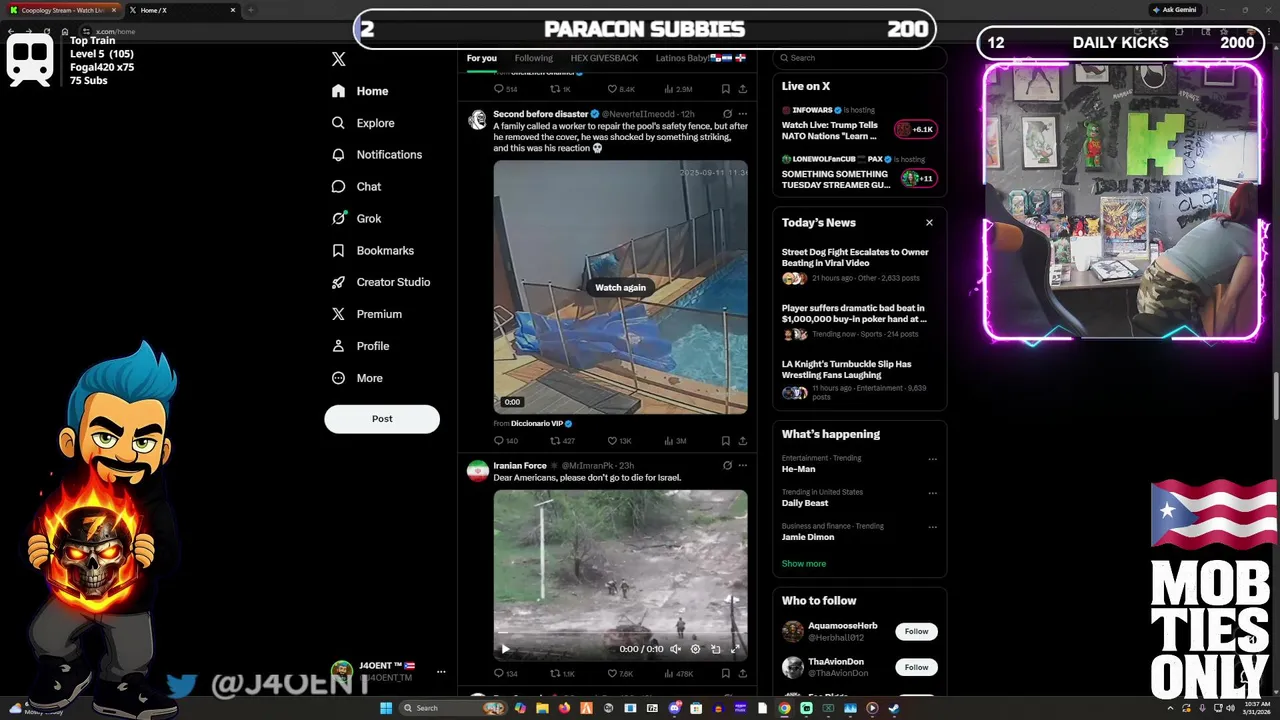This screenshot has height=720, width=1280.
Task: Open Notifications in the sidebar
Action: (377, 155)
